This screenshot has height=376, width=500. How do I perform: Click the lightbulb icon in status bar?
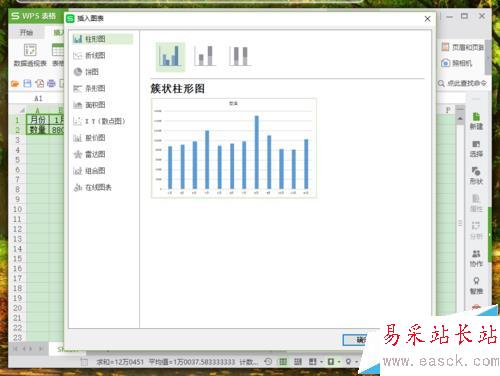click(x=348, y=362)
